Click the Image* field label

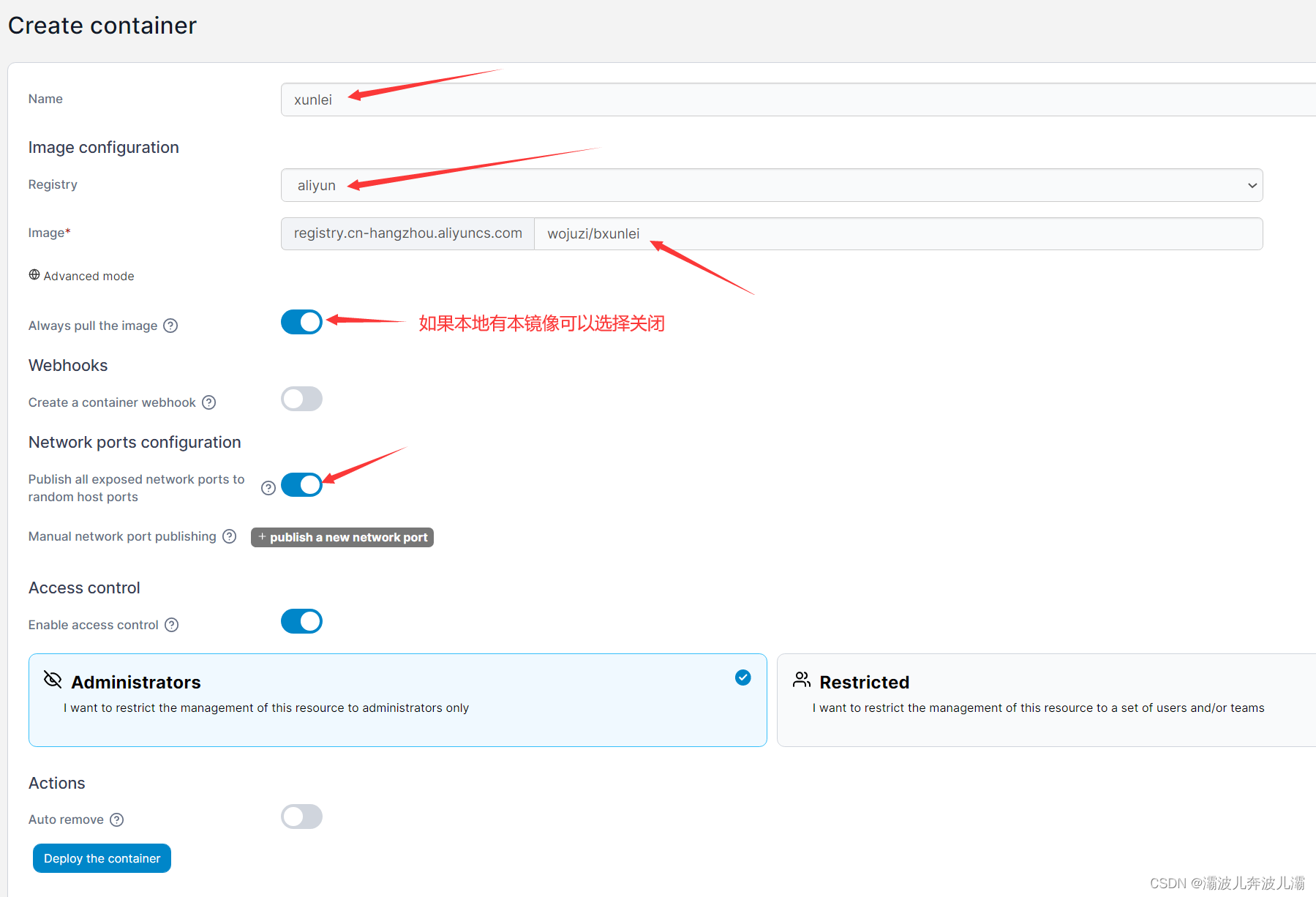pos(49,233)
